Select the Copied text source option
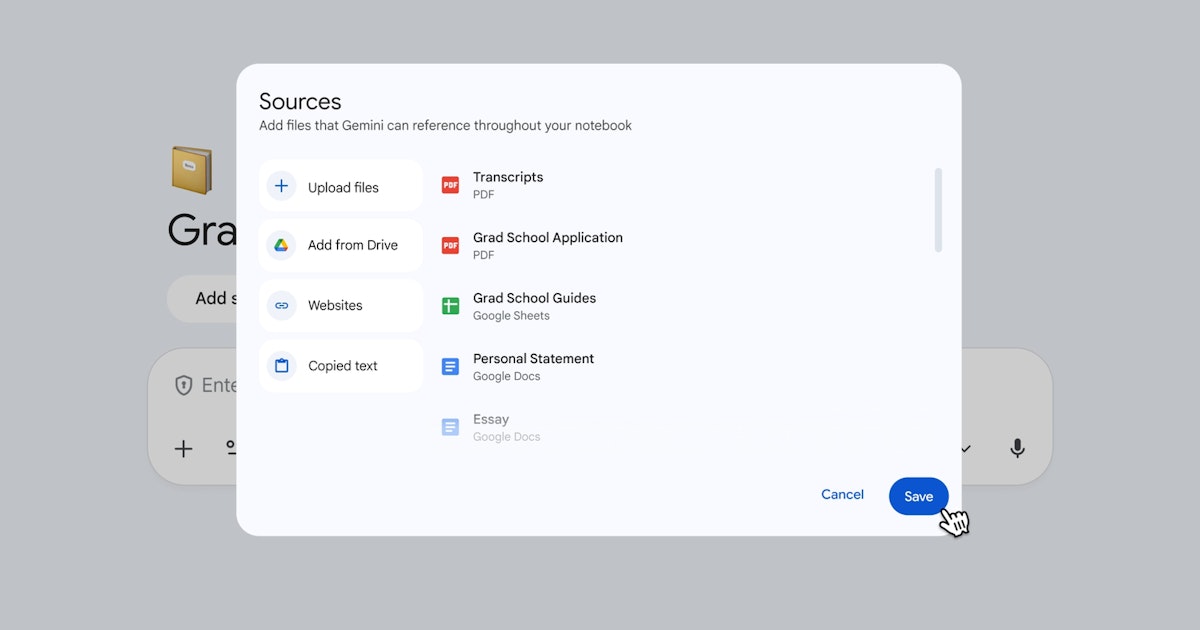This screenshot has height=630, width=1200. coord(341,366)
